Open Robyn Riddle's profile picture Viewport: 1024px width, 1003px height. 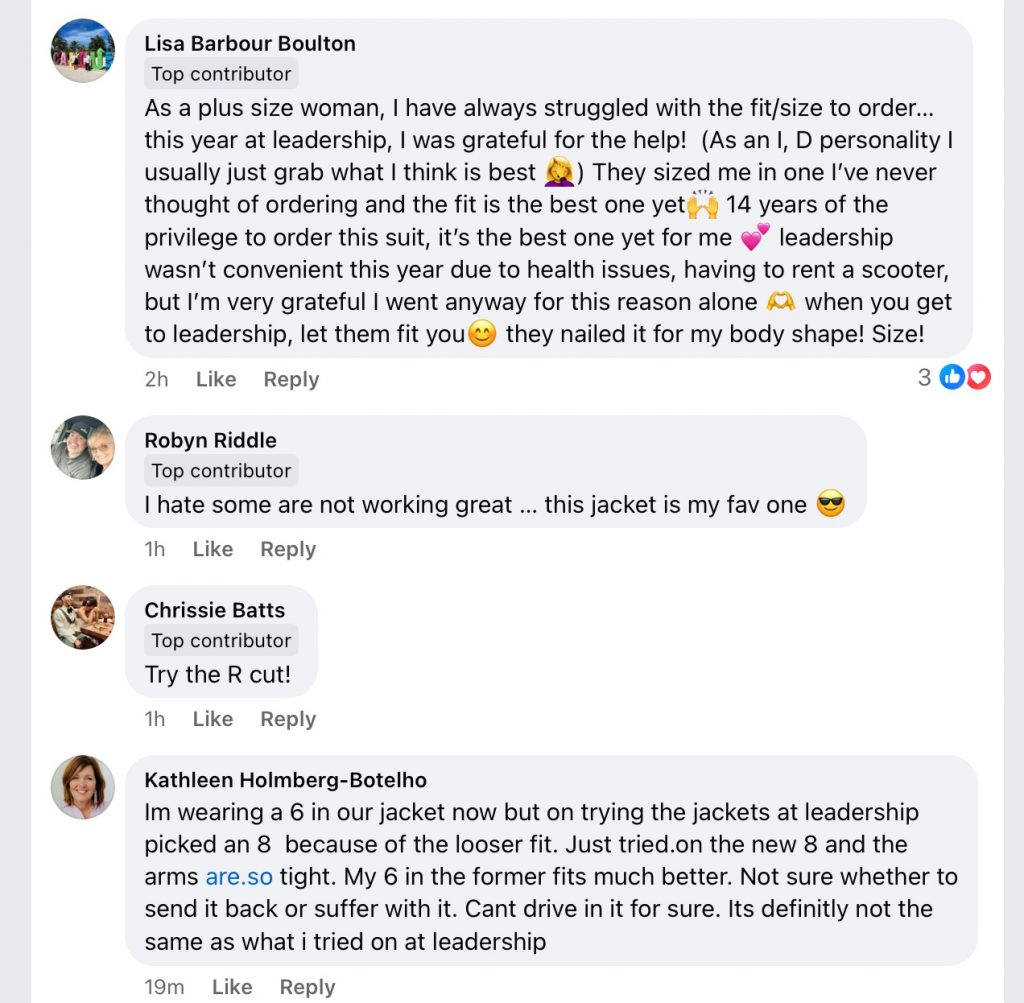point(82,448)
